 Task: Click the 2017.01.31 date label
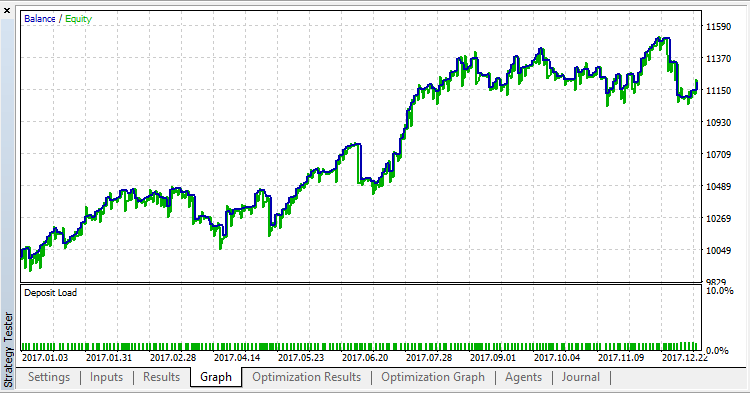click(x=109, y=358)
